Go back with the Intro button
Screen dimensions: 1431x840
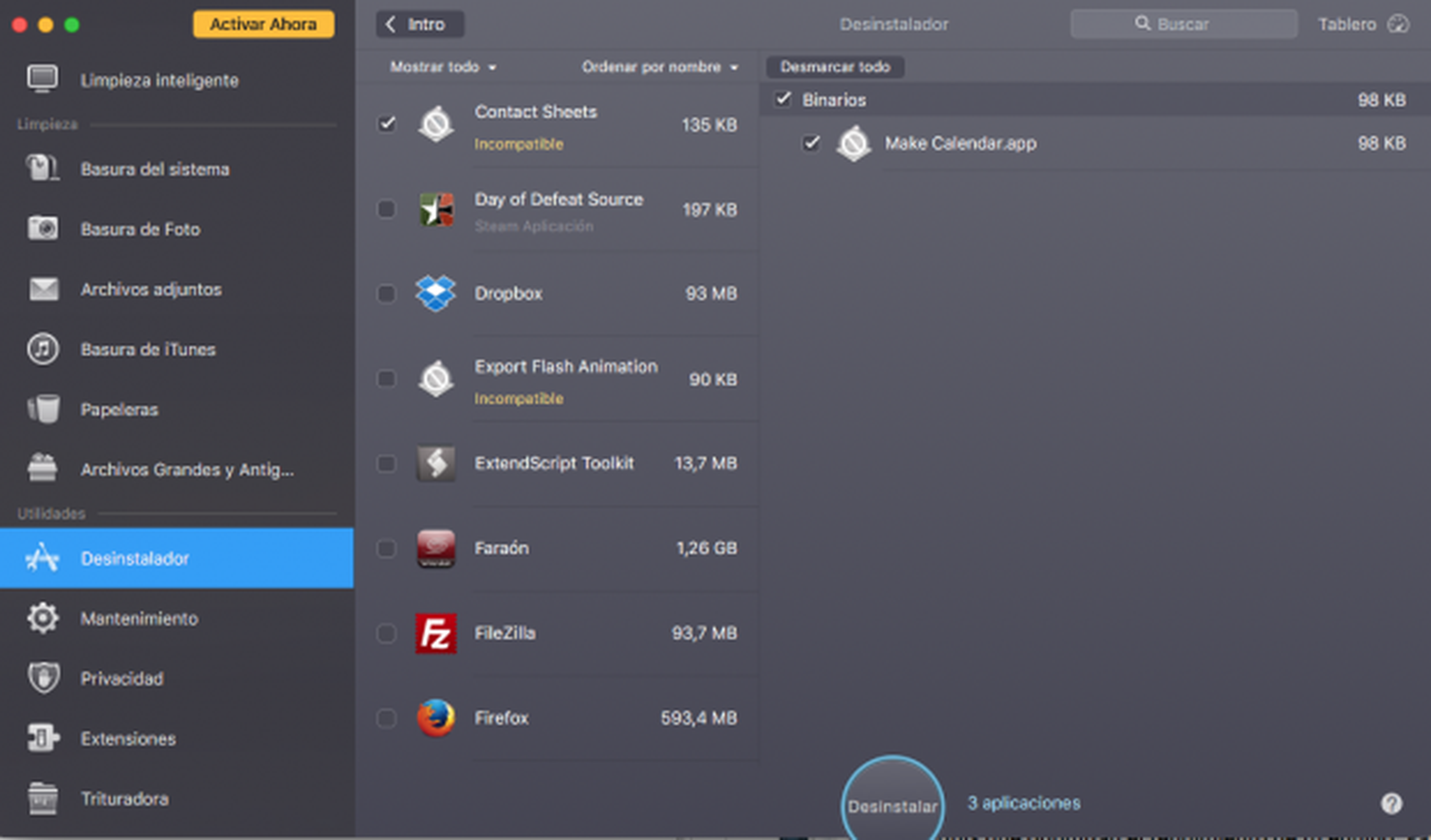click(x=420, y=24)
